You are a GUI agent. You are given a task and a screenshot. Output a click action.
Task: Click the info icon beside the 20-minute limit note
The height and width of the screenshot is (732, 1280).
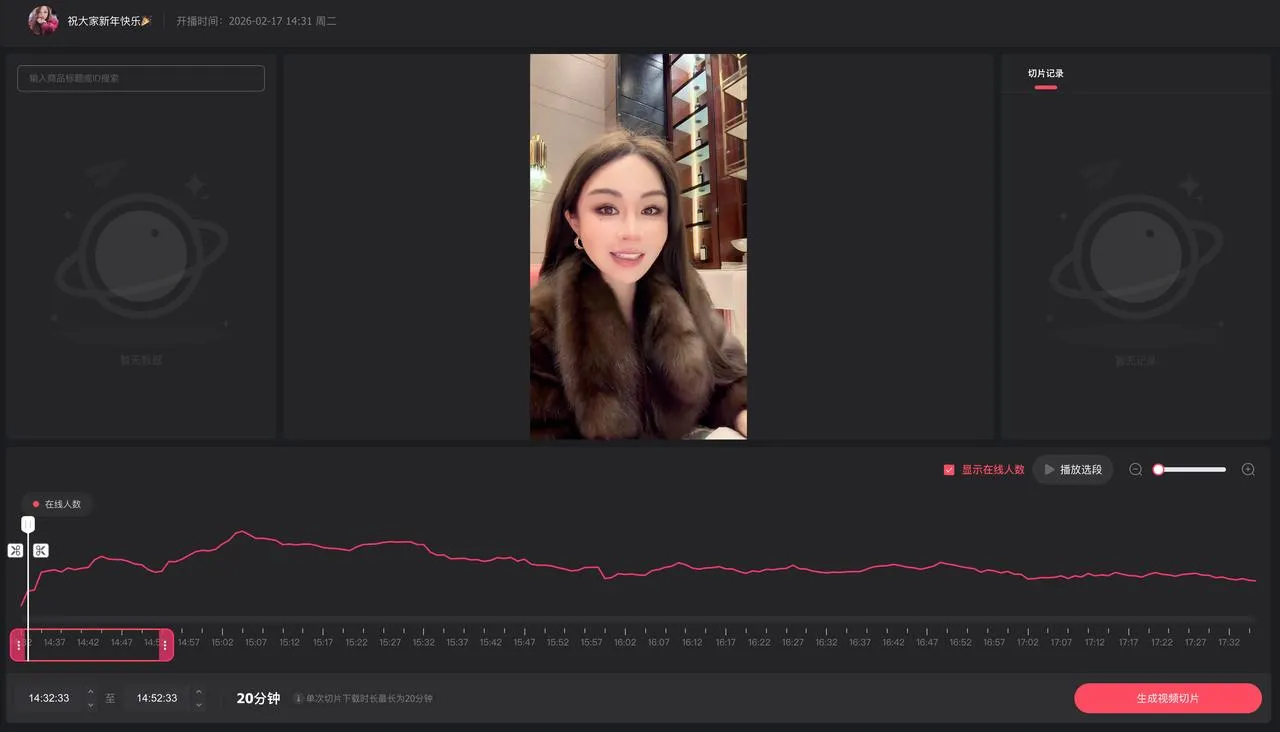(x=298, y=698)
